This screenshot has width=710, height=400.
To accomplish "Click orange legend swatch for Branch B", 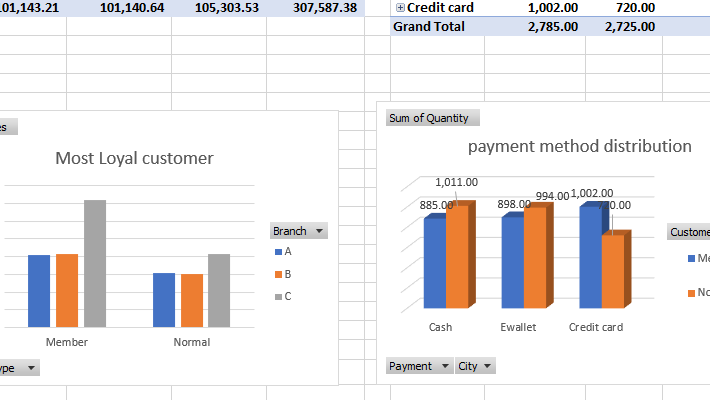I will pyautogui.click(x=277, y=274).
